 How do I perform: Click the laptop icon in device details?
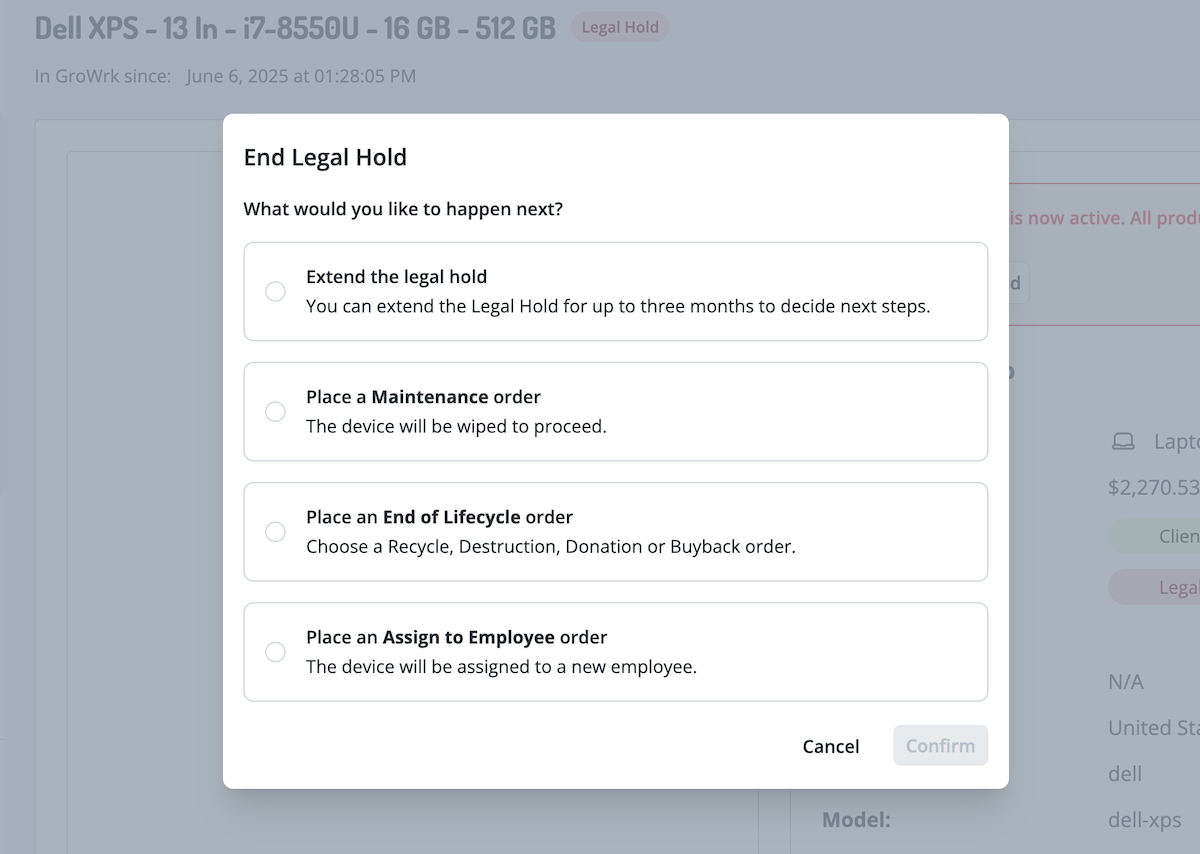(x=1124, y=442)
